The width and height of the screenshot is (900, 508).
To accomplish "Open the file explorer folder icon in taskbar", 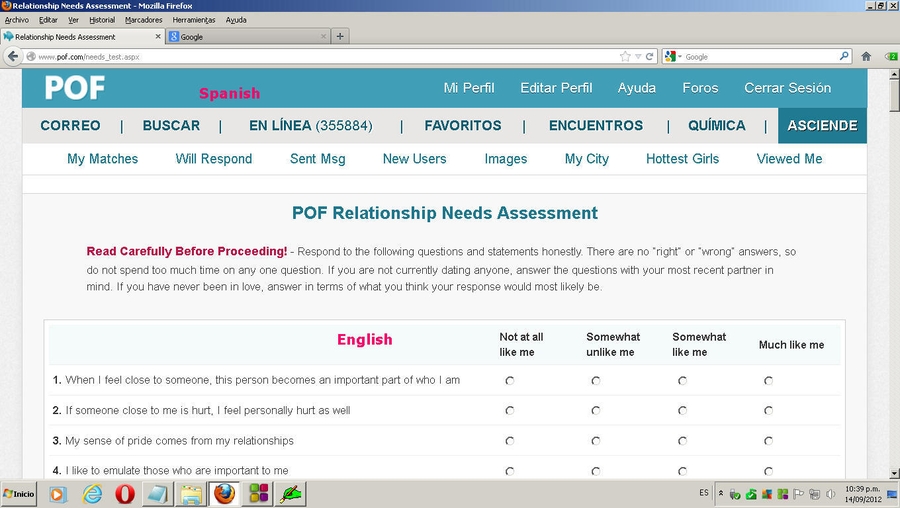I will [x=190, y=494].
